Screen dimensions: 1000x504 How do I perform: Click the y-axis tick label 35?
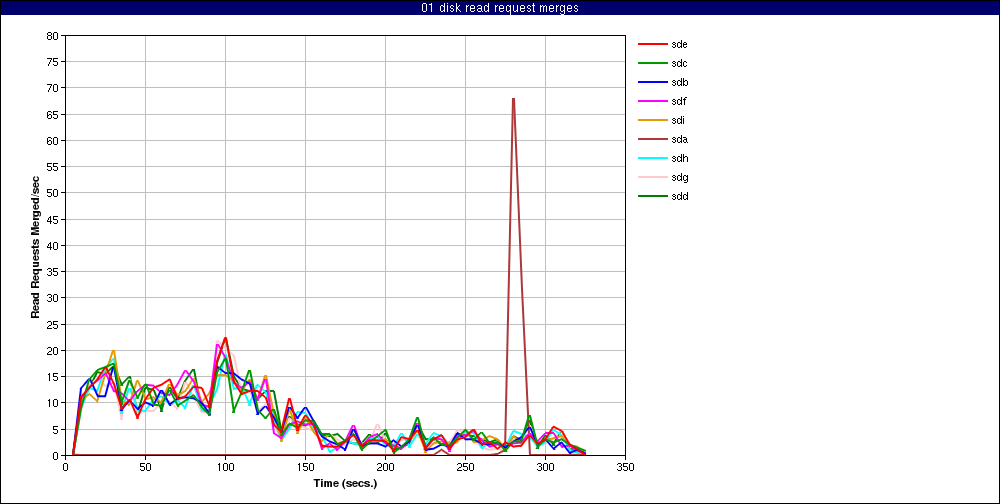coord(55,272)
